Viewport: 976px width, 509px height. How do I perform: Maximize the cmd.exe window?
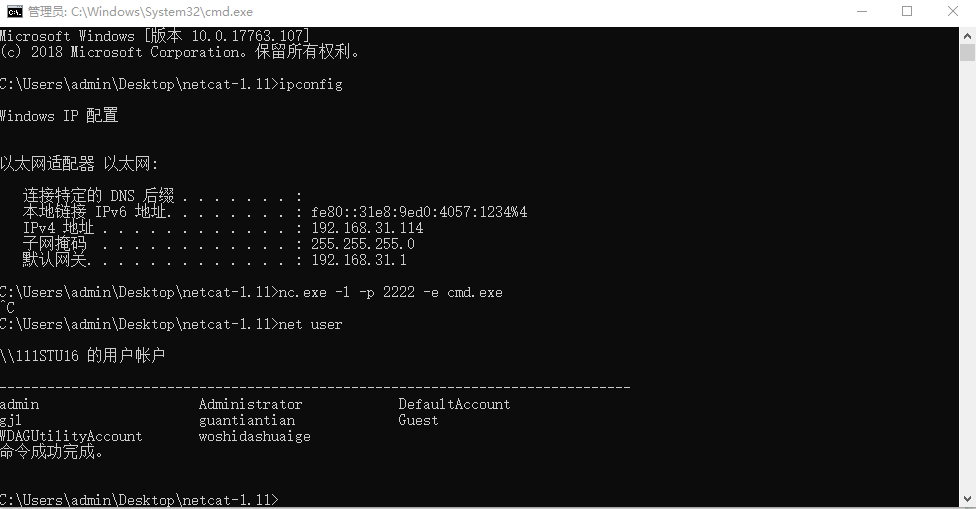pyautogui.click(x=907, y=12)
